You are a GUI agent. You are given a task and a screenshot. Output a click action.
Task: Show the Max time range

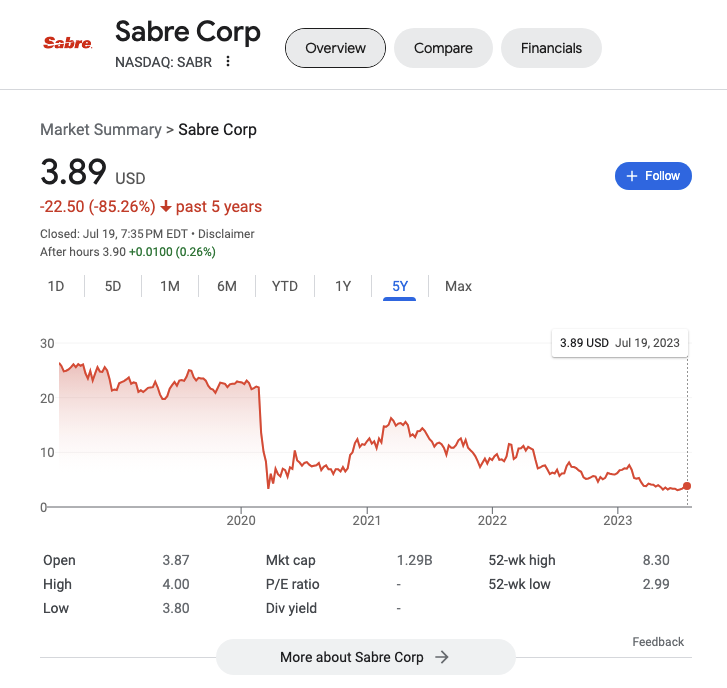pos(458,287)
